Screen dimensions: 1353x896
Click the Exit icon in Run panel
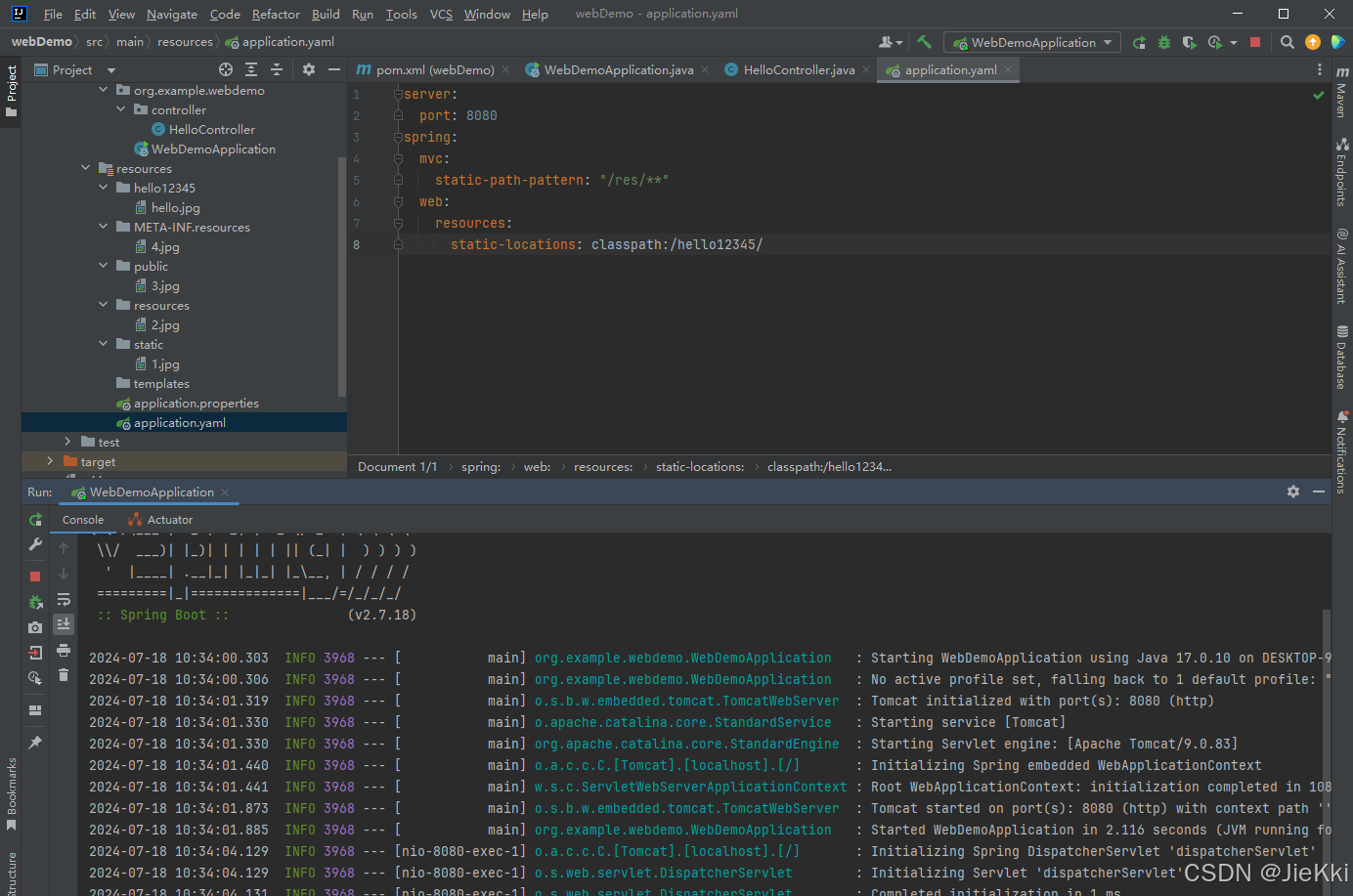(35, 653)
